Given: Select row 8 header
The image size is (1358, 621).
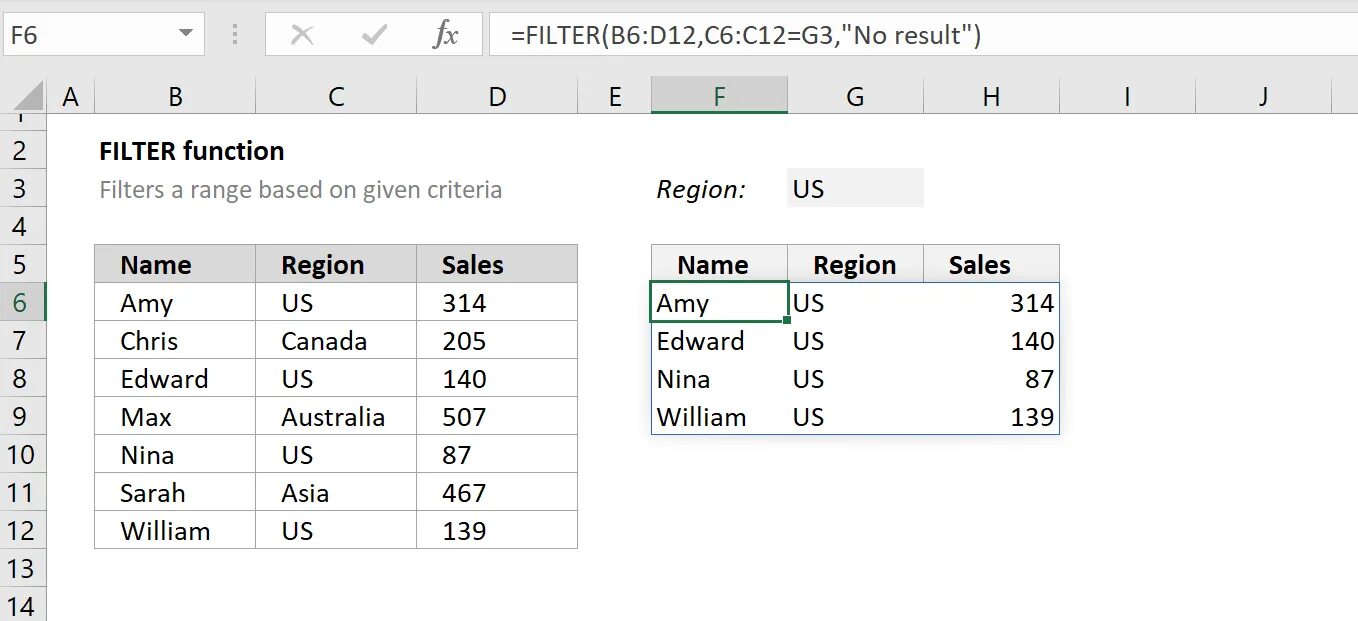Looking at the screenshot, I should click(x=22, y=379).
